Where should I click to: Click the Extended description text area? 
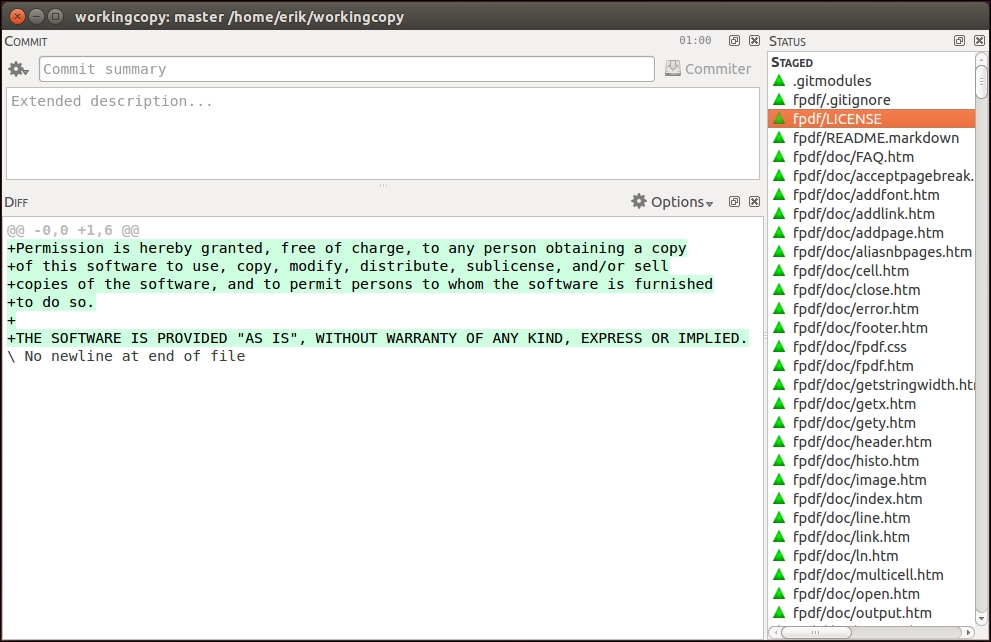(383, 133)
